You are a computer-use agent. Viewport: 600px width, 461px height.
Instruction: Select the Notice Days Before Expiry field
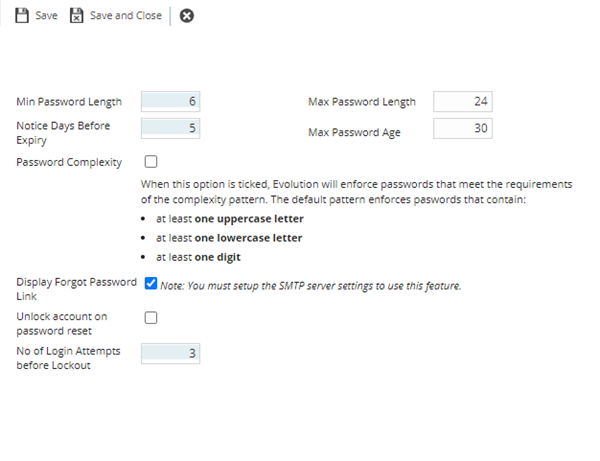172,128
